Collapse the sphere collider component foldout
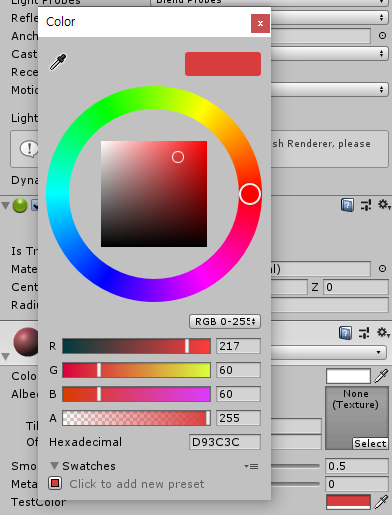The image size is (392, 515). point(5,205)
